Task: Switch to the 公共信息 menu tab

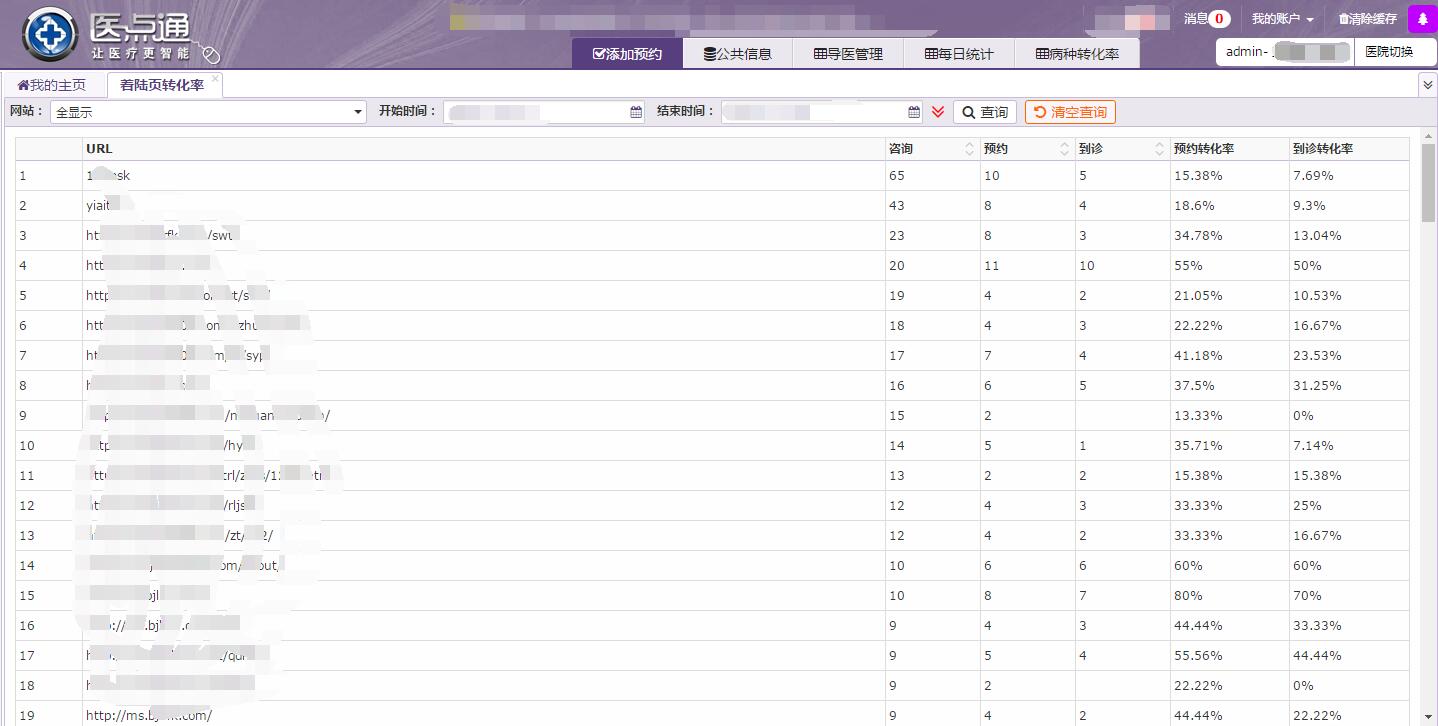Action: (x=738, y=54)
